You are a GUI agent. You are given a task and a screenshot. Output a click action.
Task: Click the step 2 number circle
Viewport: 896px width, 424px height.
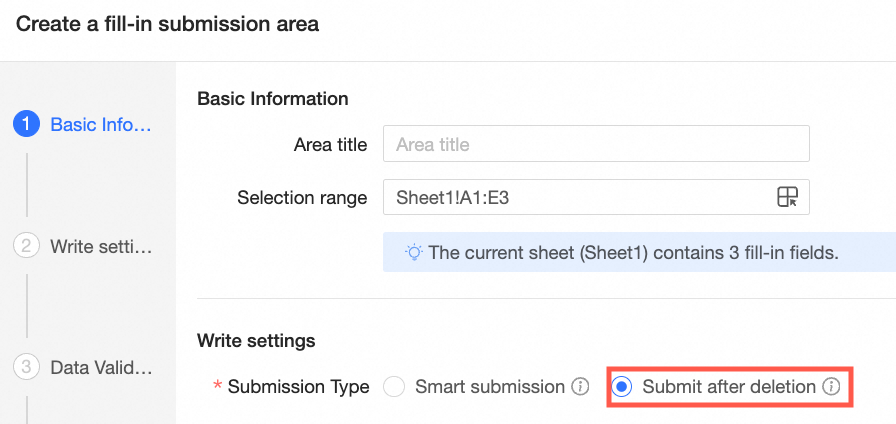click(x=26, y=246)
